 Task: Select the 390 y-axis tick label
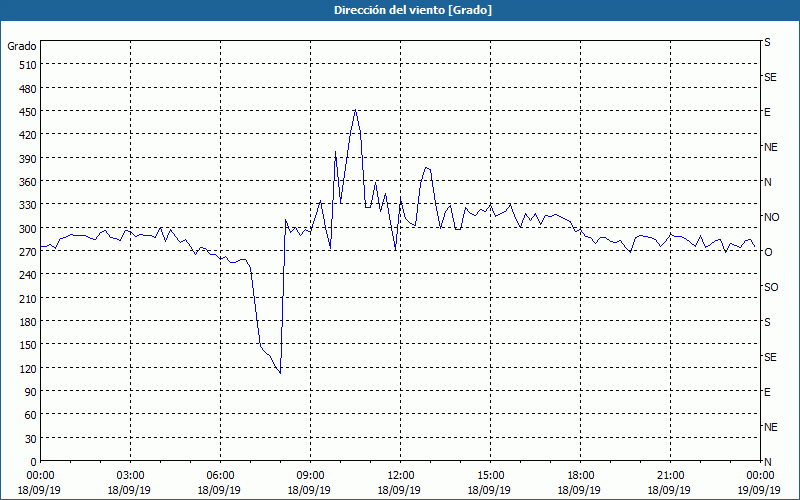pos(28,159)
